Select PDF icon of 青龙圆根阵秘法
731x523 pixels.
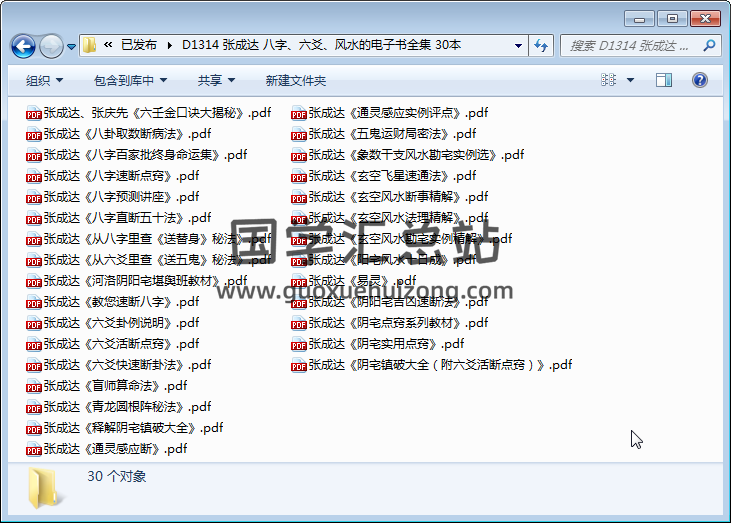coord(34,407)
